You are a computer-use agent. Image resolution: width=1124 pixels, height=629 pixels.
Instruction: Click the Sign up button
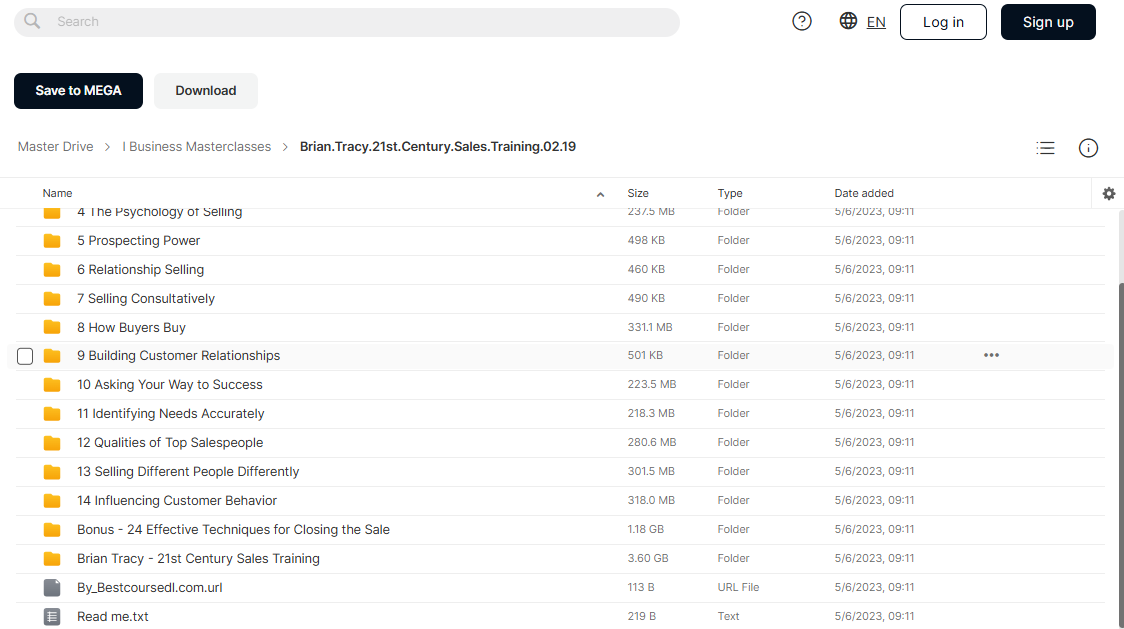click(x=1048, y=22)
